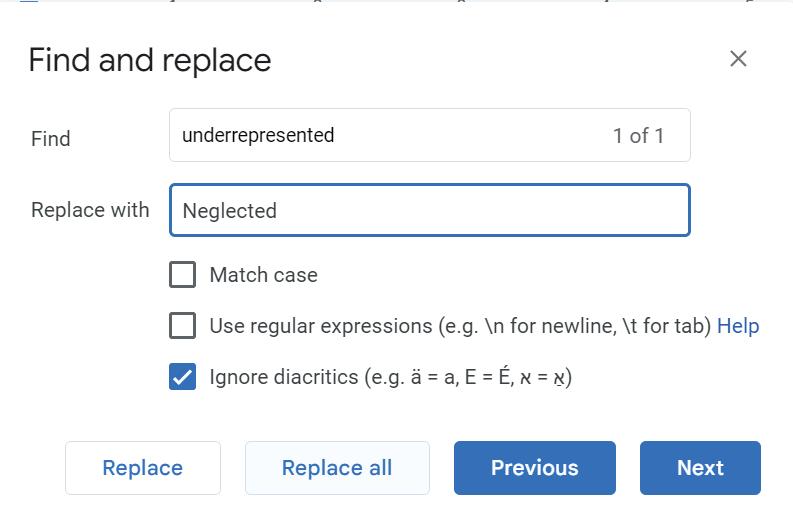Uncheck the Ignore diacritics checkbox

click(182, 377)
